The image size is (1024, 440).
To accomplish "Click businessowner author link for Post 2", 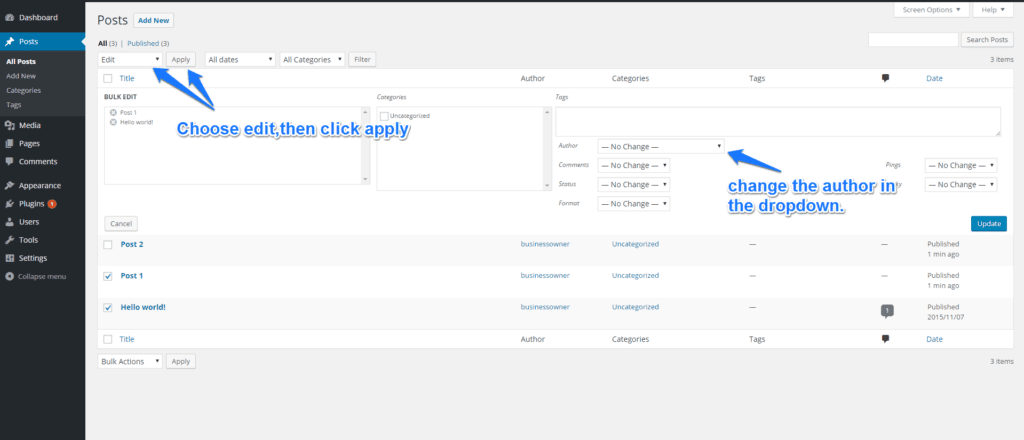I will point(545,244).
